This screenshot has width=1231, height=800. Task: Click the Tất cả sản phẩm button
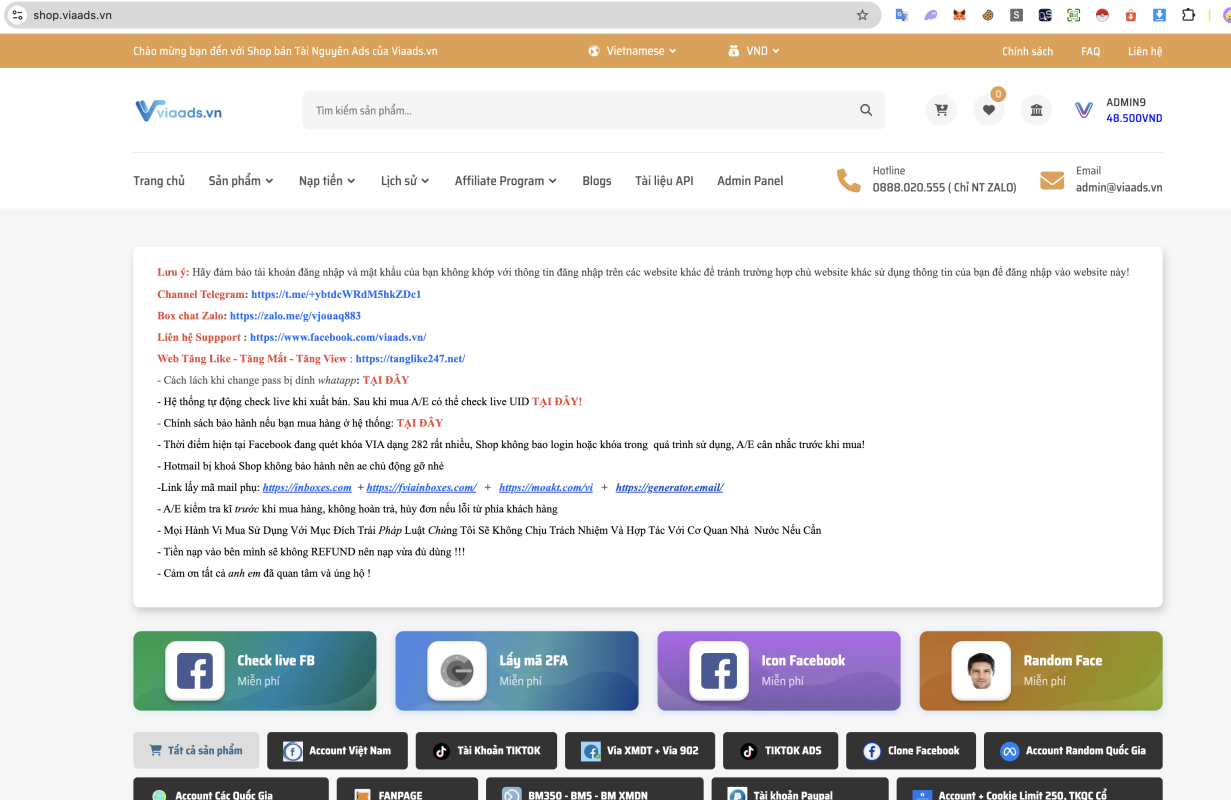[x=196, y=751]
